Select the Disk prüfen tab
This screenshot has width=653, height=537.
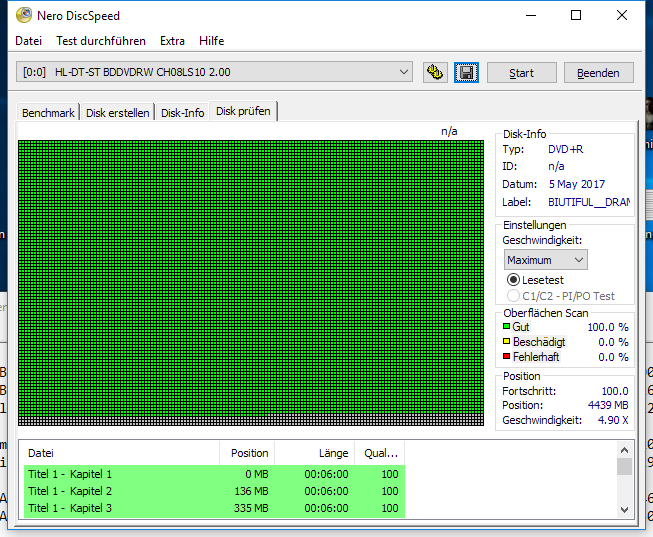[243, 111]
